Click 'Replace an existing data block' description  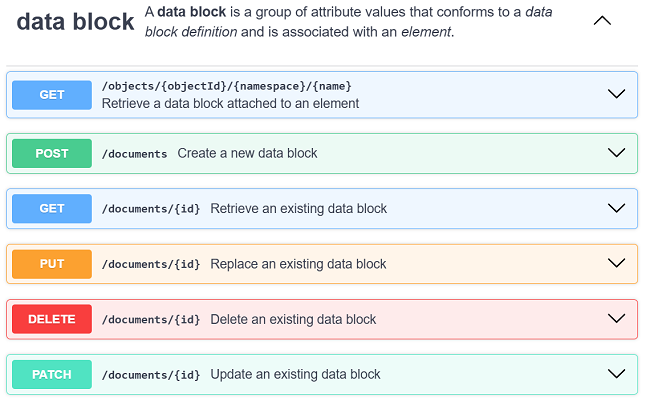click(298, 264)
